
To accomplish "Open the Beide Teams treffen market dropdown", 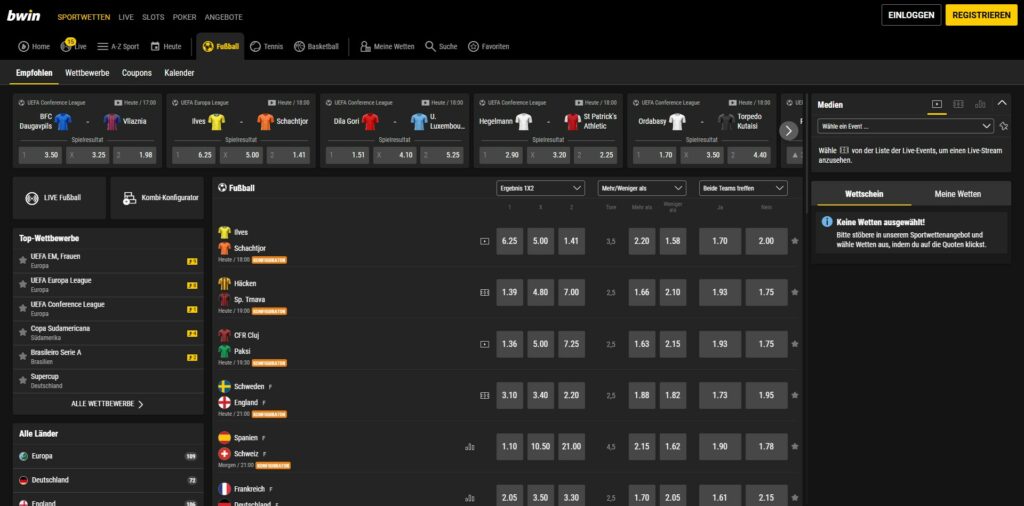I will [743, 188].
